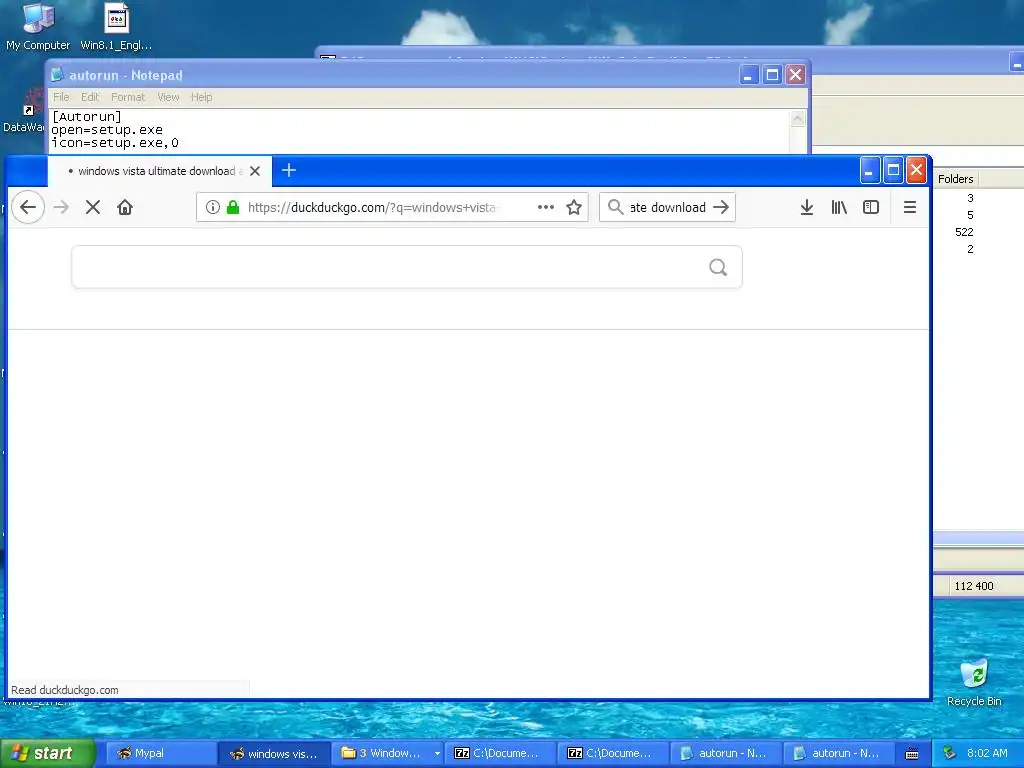This screenshot has width=1024, height=768.
Task: Switch to windows vis... taskbar button
Action: (274, 753)
